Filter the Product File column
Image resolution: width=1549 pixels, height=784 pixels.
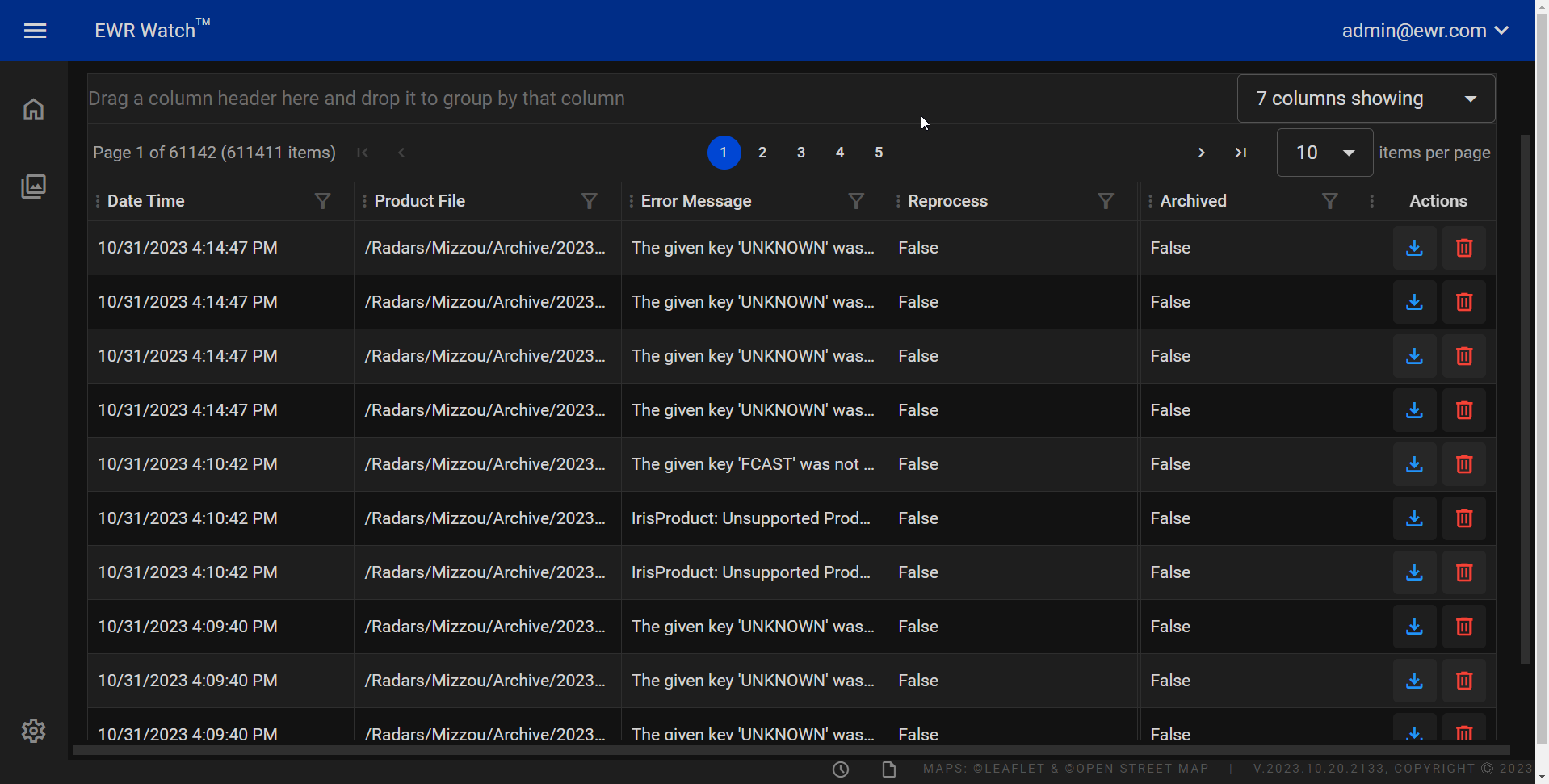tap(590, 201)
